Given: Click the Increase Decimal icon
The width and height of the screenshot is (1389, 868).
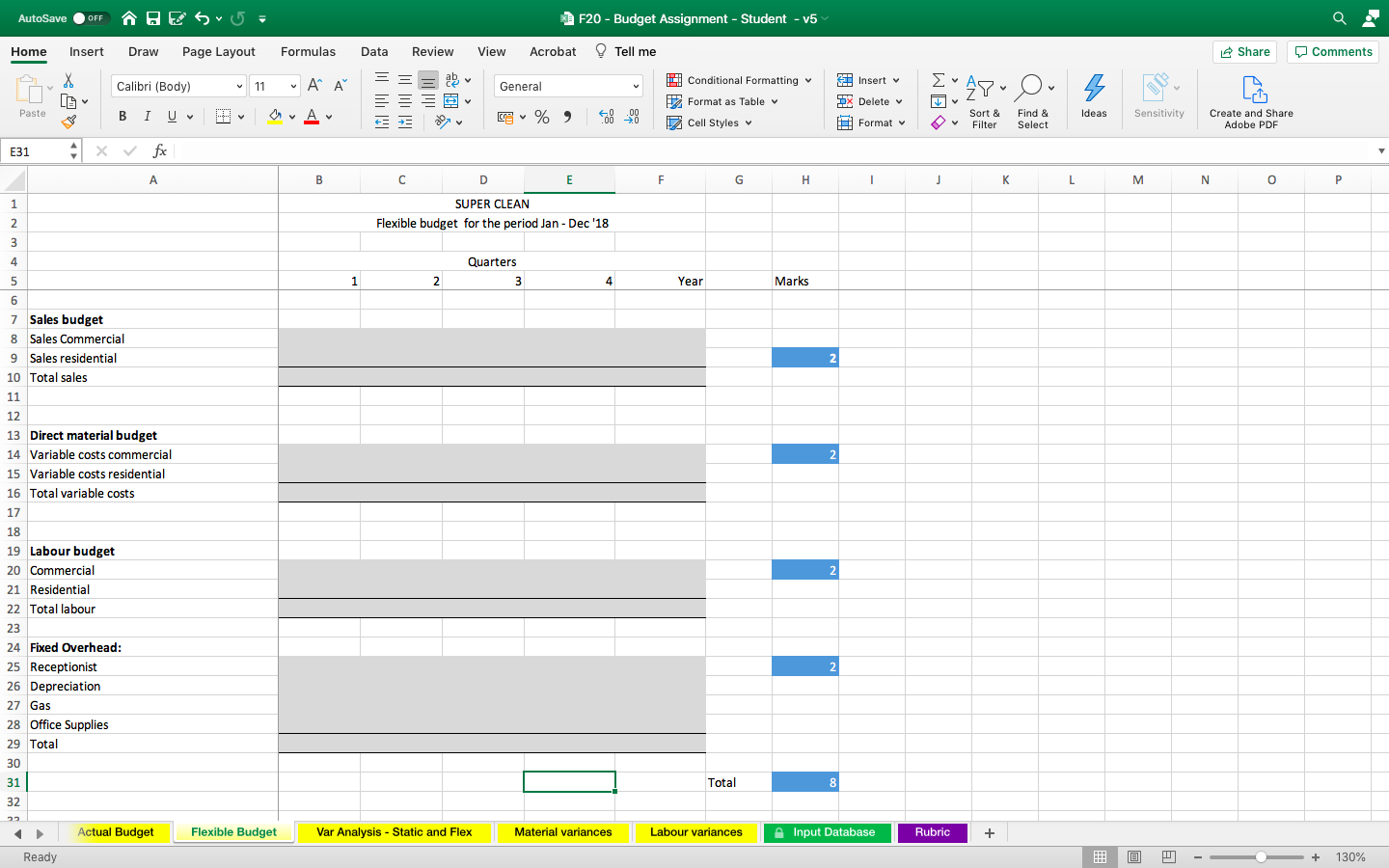Looking at the screenshot, I should pyautogui.click(x=607, y=117).
